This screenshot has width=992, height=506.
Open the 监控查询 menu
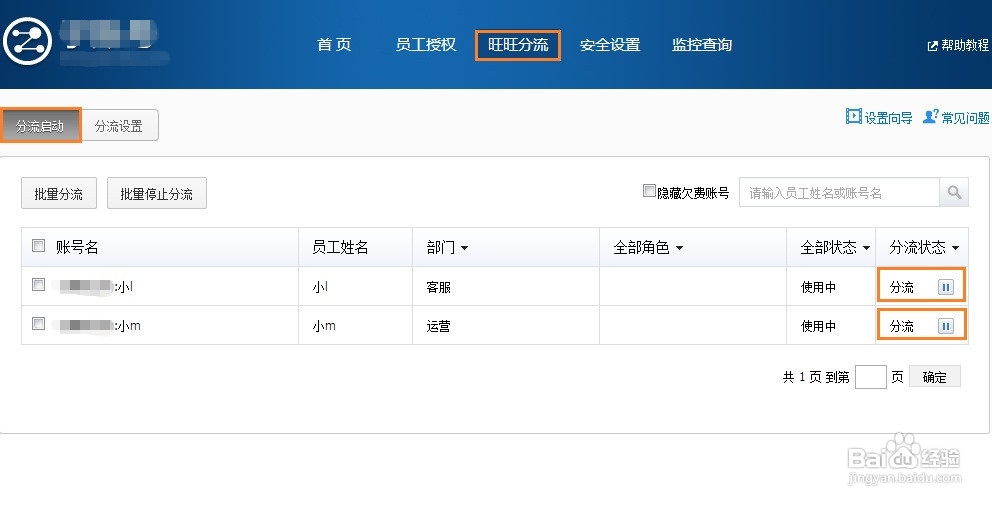pos(702,45)
